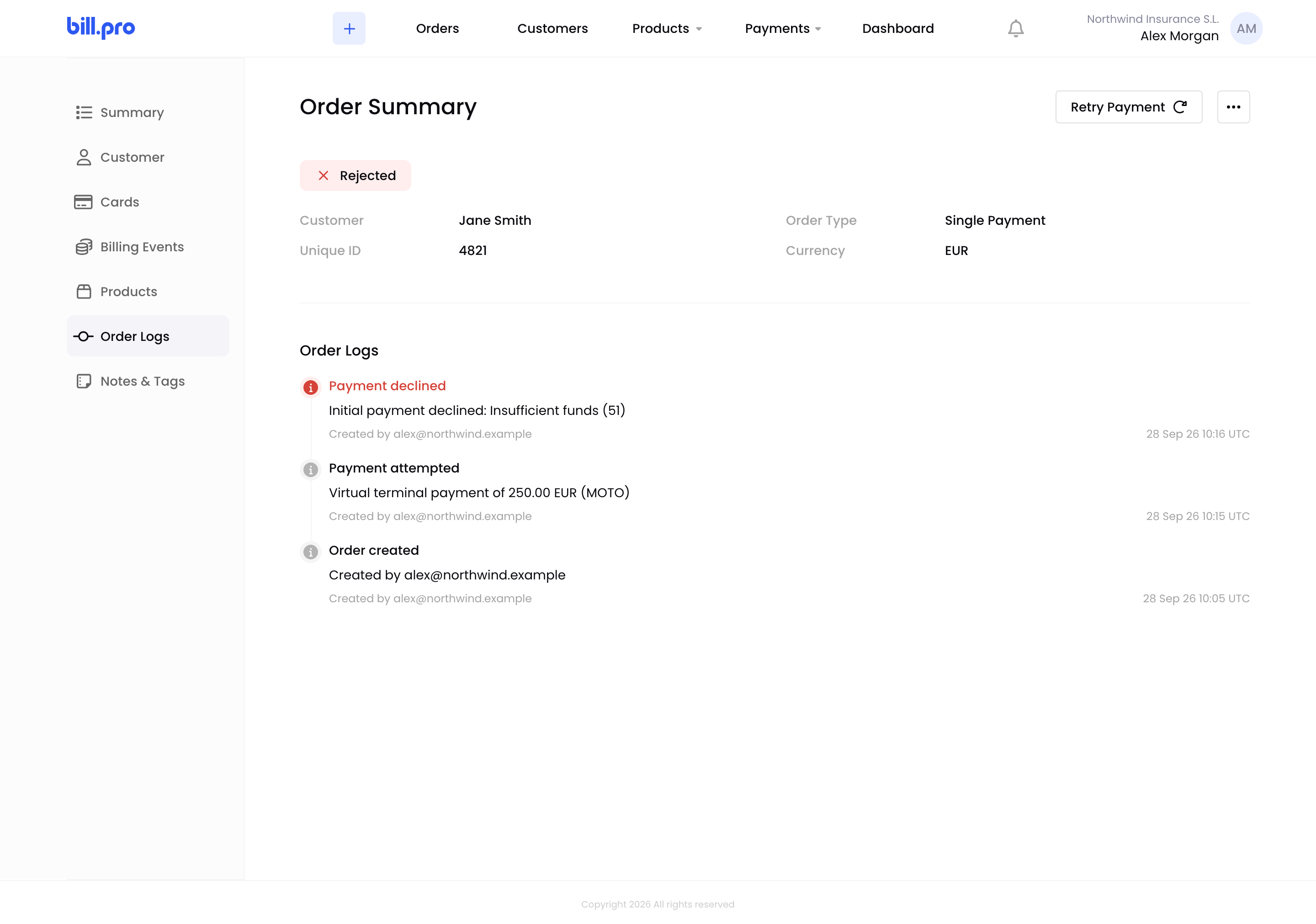Click the Summary list icon in sidebar
The image size is (1316, 924).
tap(84, 112)
